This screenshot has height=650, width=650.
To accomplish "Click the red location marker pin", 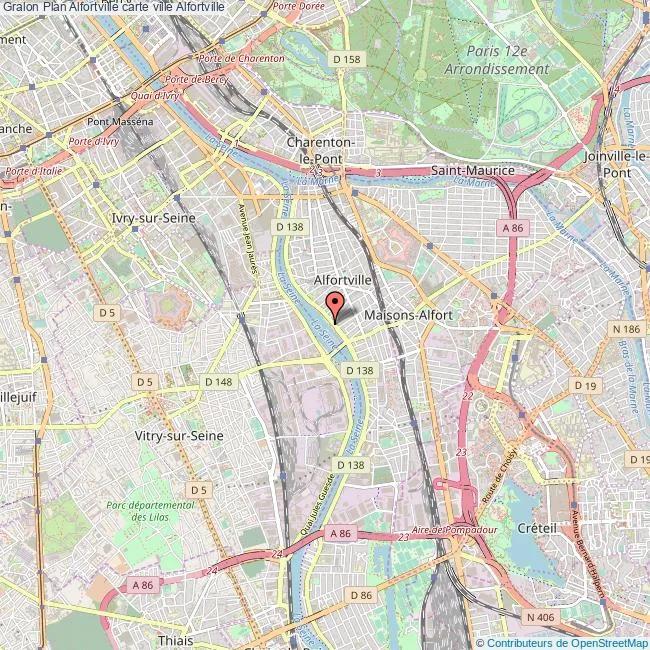I will pyautogui.click(x=335, y=307).
